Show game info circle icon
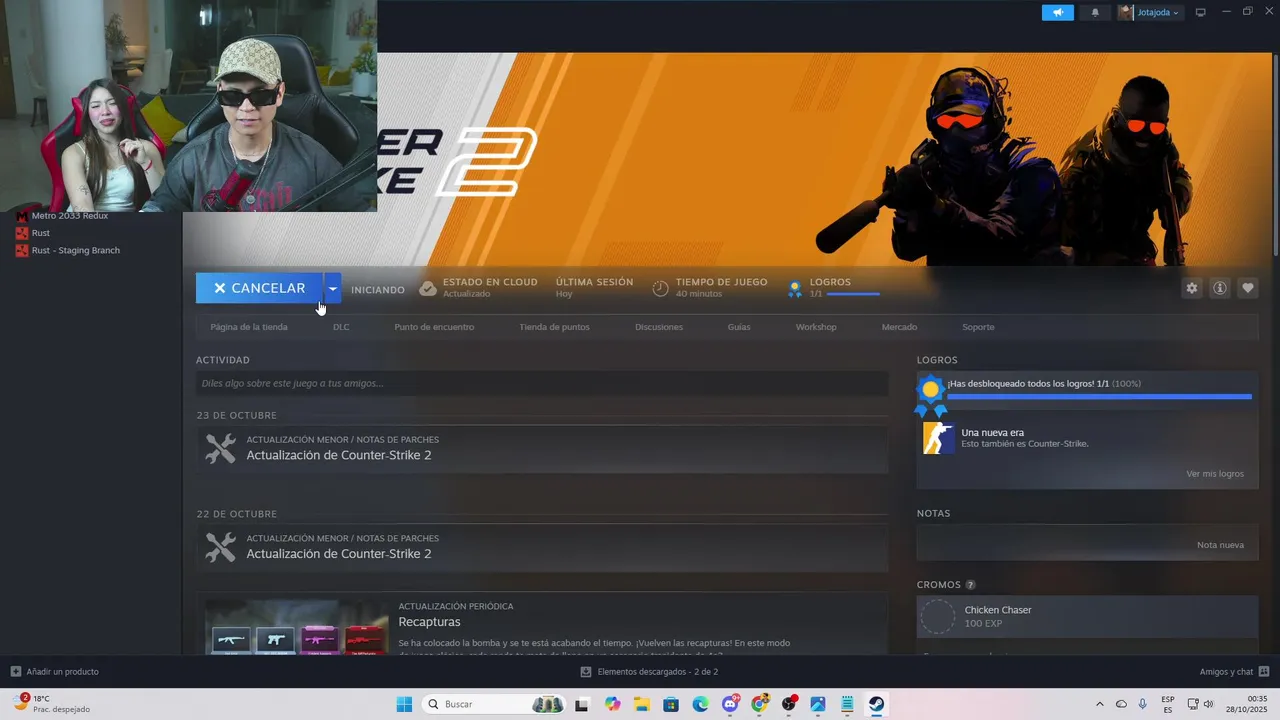The width and height of the screenshot is (1280, 720). point(1219,288)
